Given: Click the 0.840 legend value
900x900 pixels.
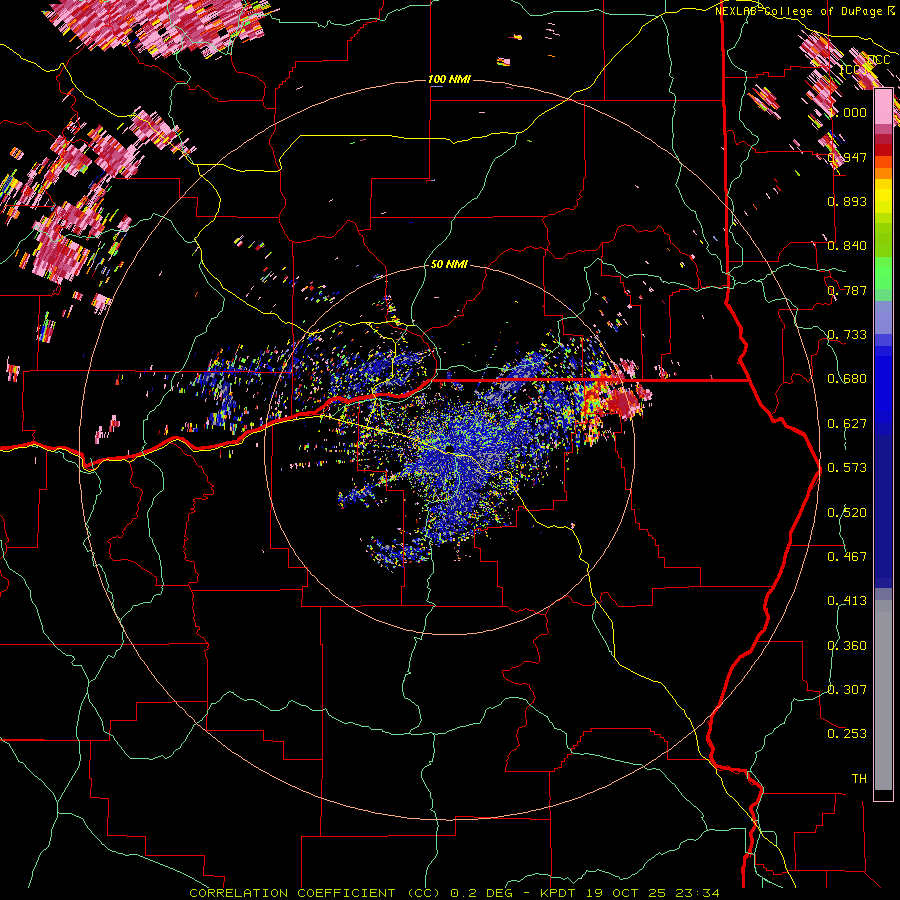Looking at the screenshot, I should [x=847, y=246].
